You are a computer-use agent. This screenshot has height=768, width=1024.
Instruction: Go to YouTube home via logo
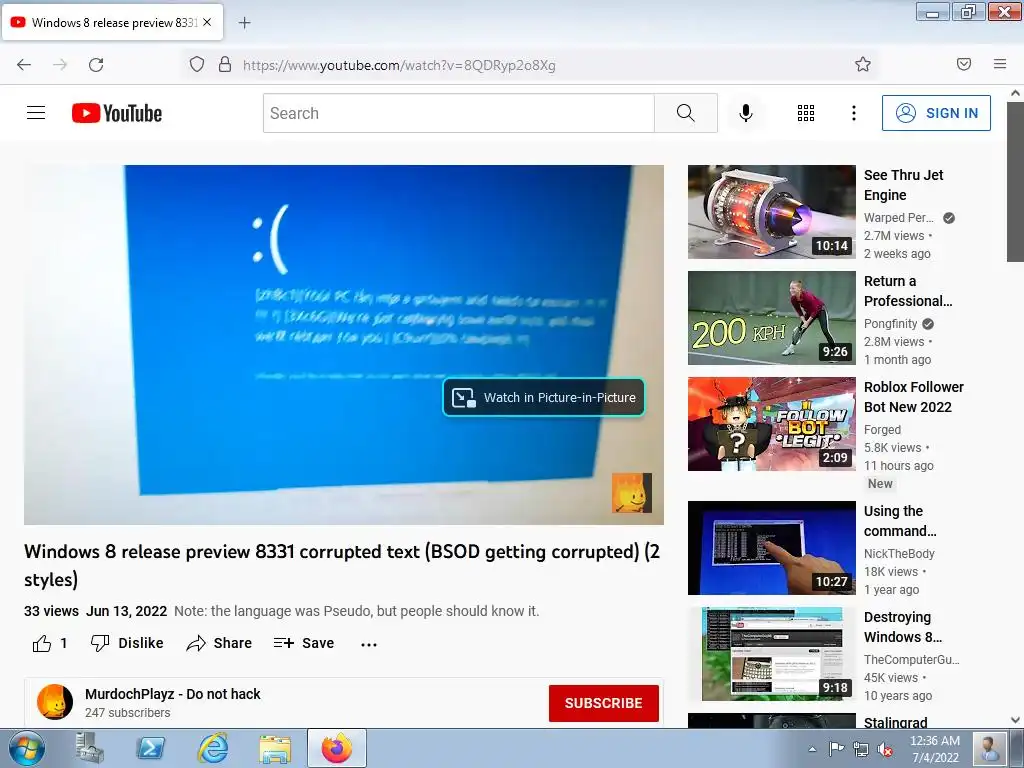point(117,113)
